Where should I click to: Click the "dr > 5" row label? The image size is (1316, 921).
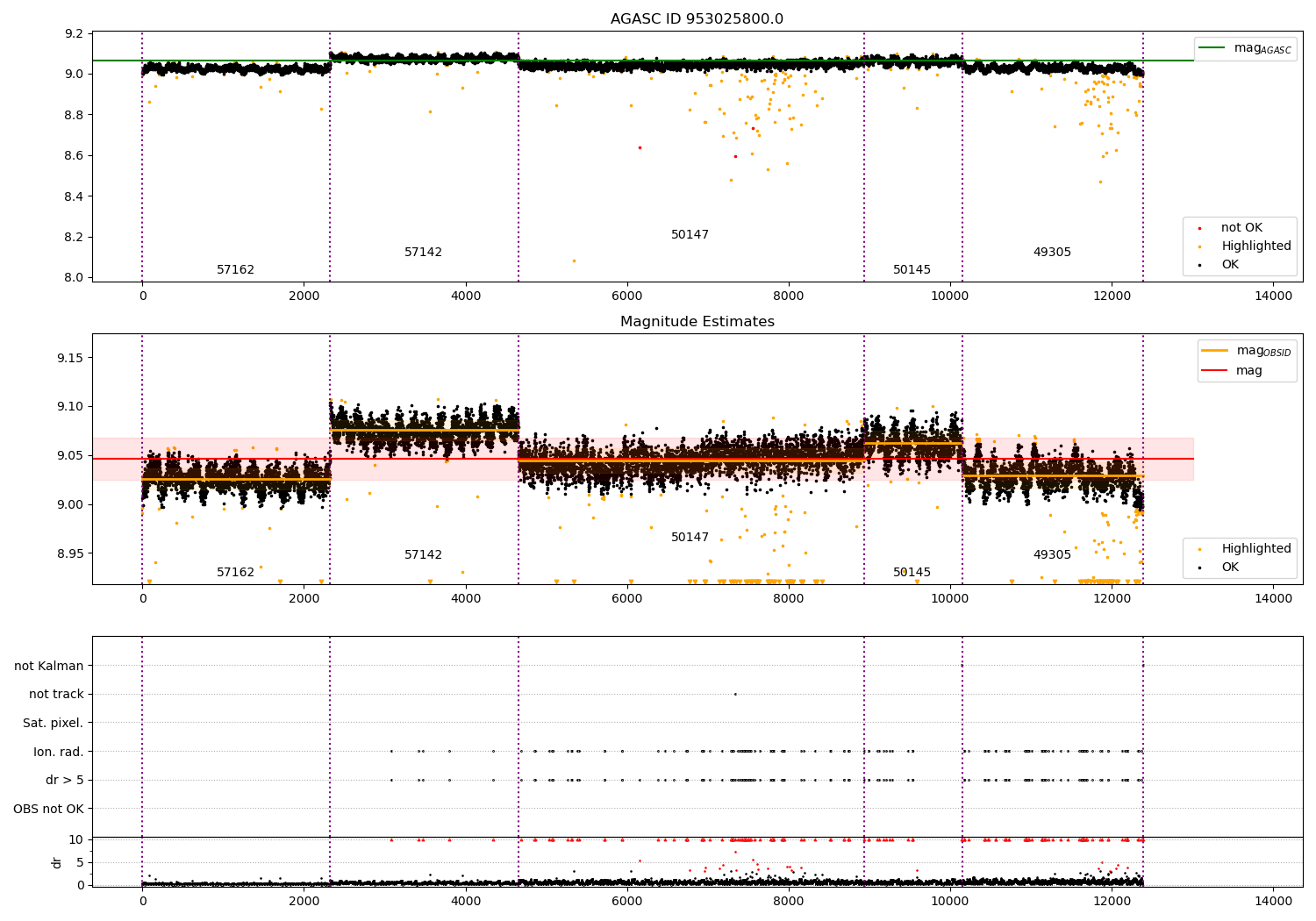[65, 781]
